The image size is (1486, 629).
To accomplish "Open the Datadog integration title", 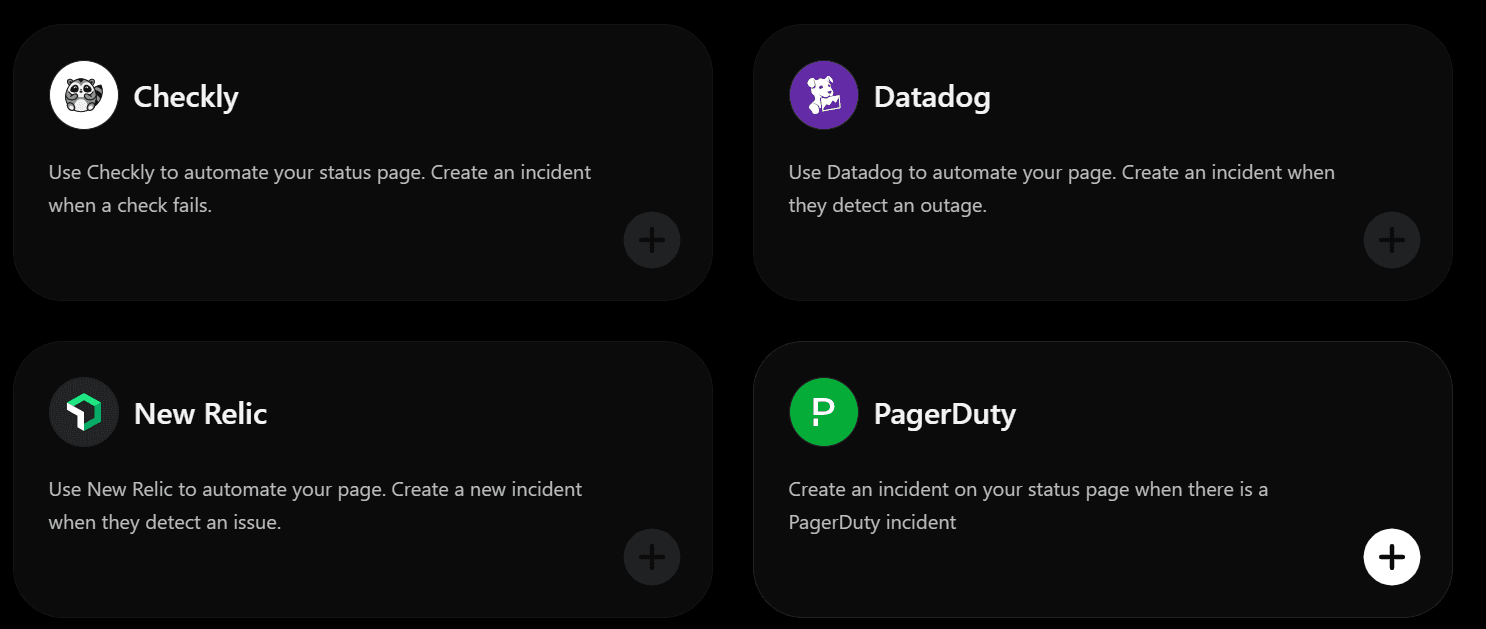I will coord(932,97).
